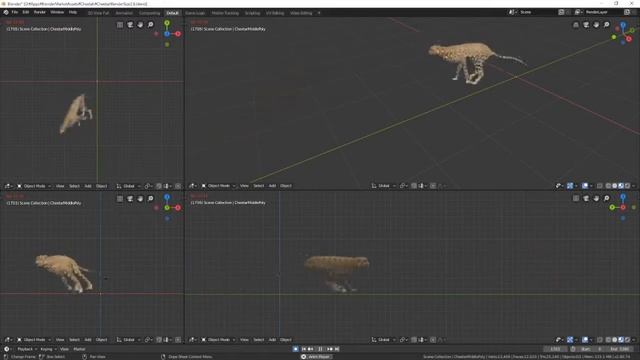
Task: Click pan hand icon in top-left viewport
Action: [x=140, y=25]
